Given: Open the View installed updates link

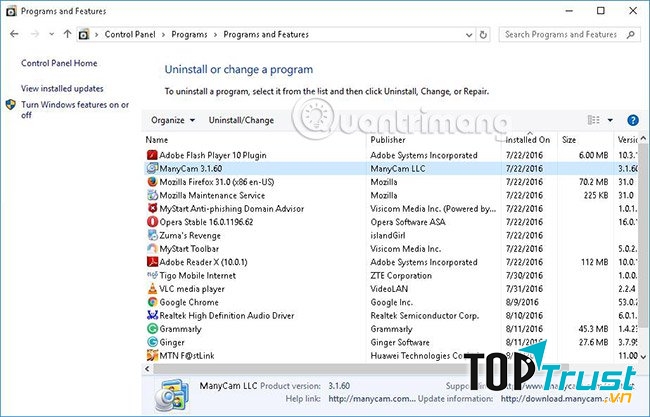Looking at the screenshot, I should (62, 88).
